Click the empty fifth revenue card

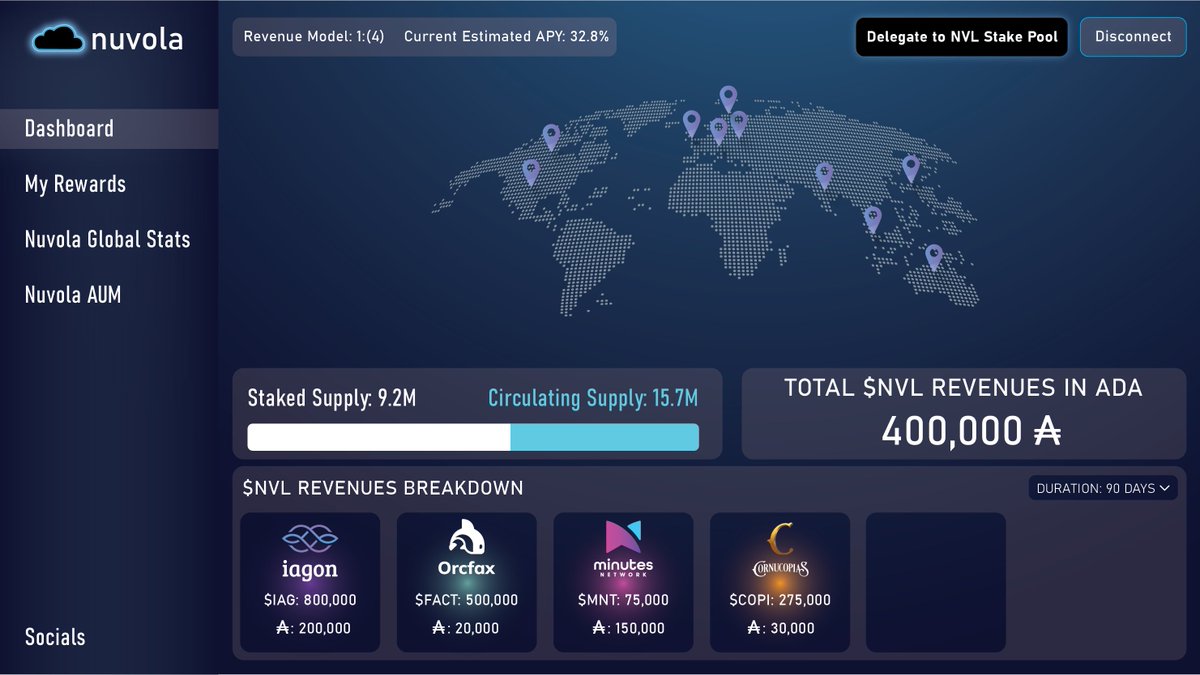[x=935, y=582]
